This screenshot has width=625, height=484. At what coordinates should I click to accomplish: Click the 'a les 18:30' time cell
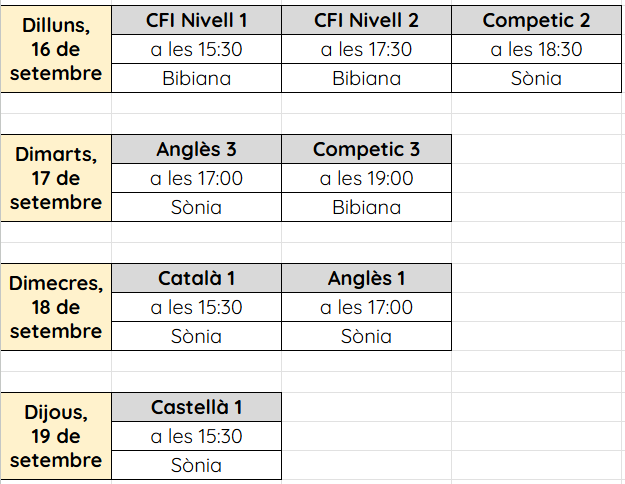[536, 49]
